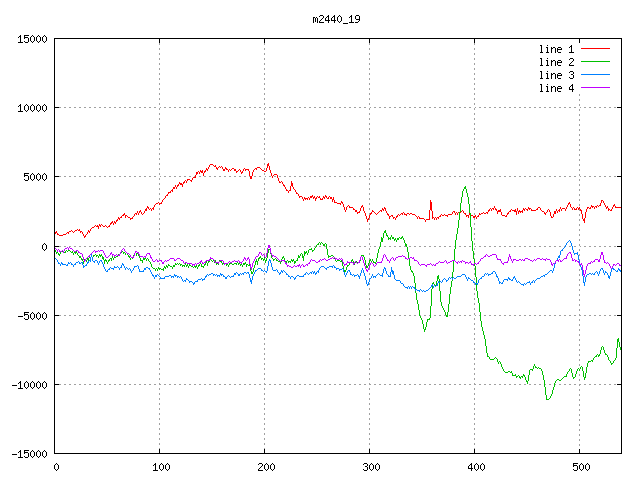Click the y-axis label -5000

(32, 316)
